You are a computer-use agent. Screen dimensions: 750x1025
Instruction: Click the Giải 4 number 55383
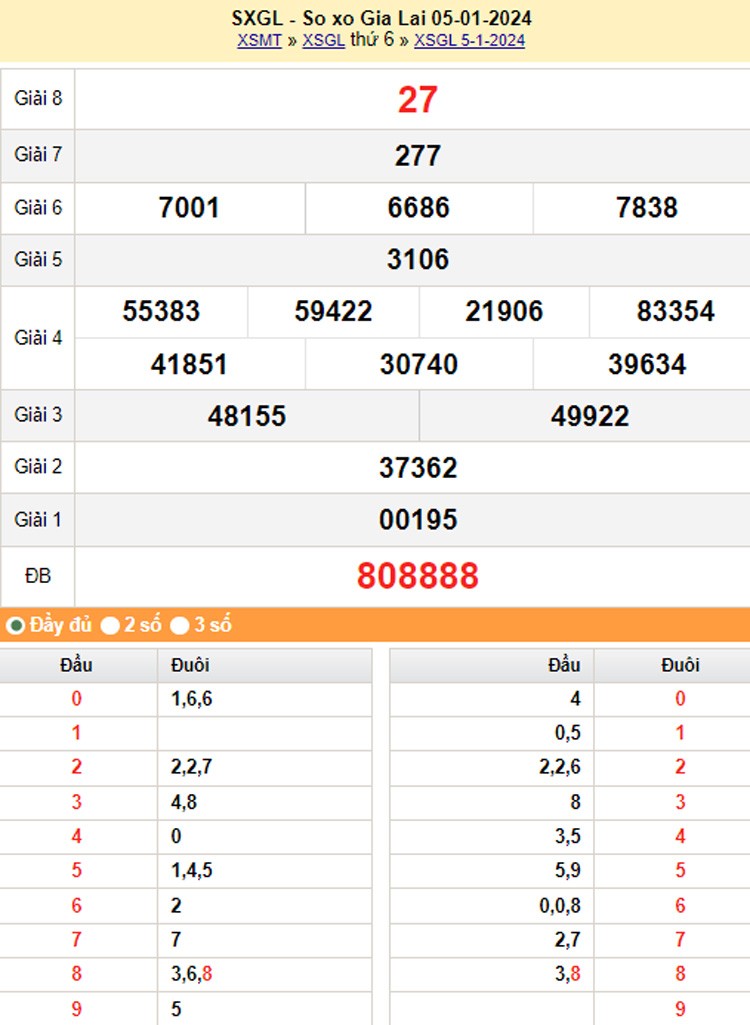click(x=162, y=311)
